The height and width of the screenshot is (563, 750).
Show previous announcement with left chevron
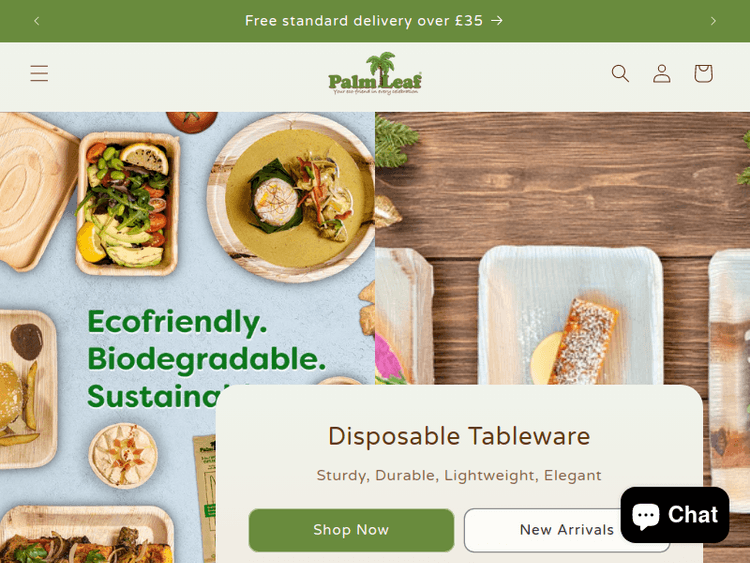tap(37, 21)
